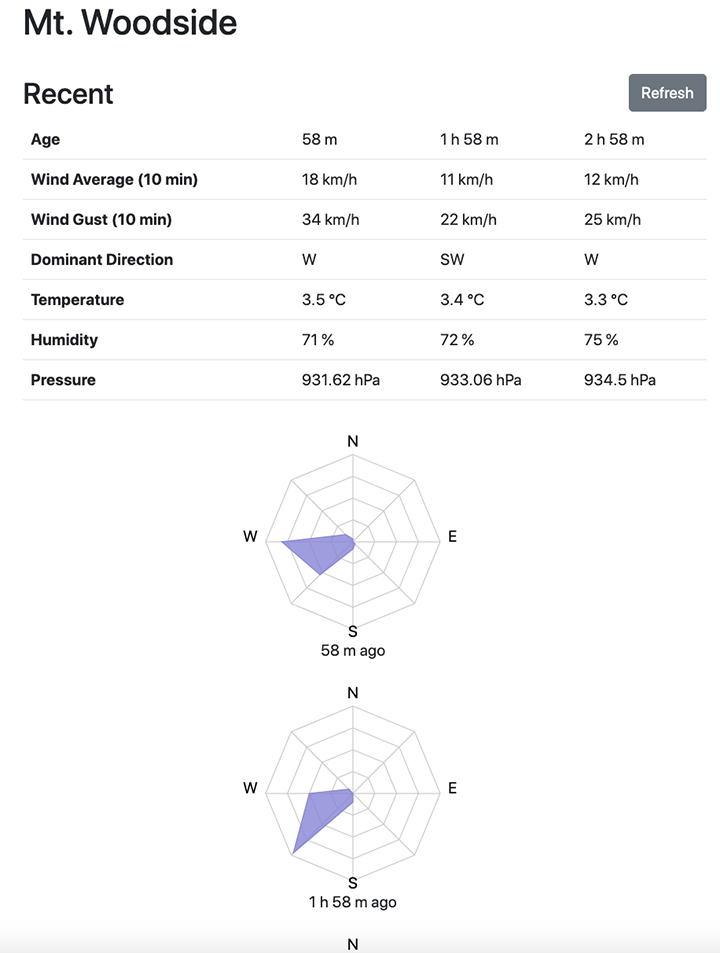Select the 2 h 58 m age column header
Screen dimensions: 720x953
pyautogui.click(x=614, y=140)
